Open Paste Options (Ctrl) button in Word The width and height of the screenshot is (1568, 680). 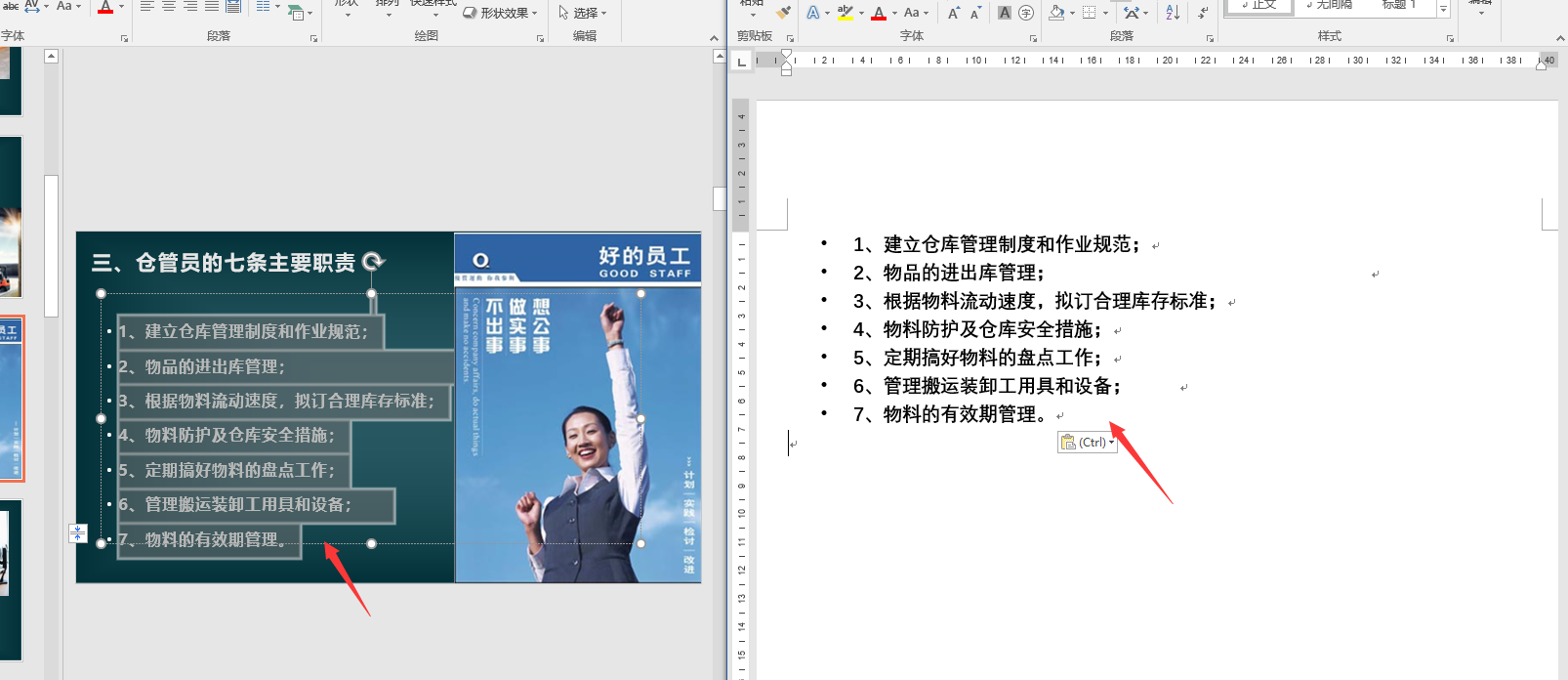[1088, 443]
